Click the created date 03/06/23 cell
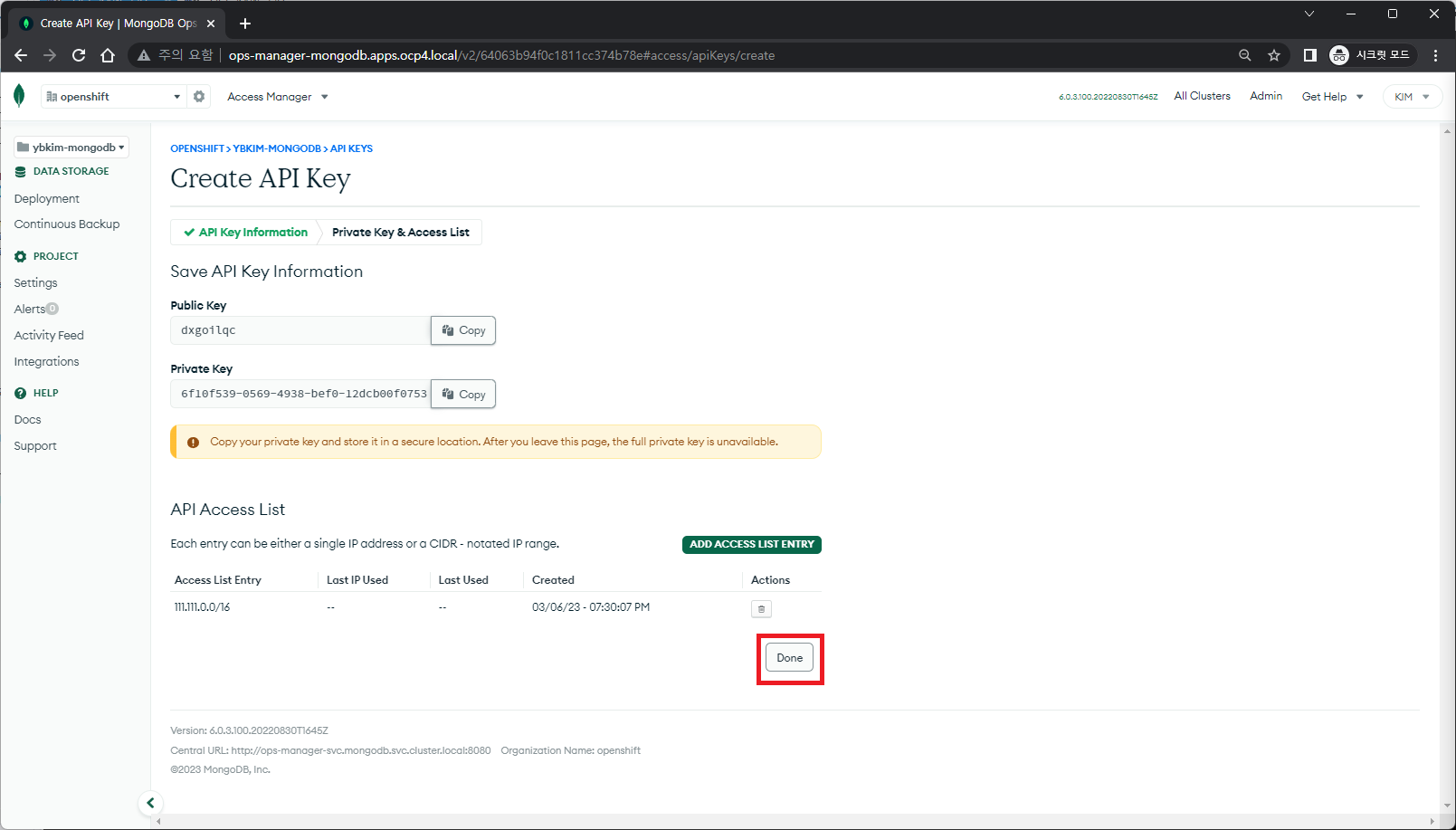The width and height of the screenshot is (1456, 830). coord(591,607)
